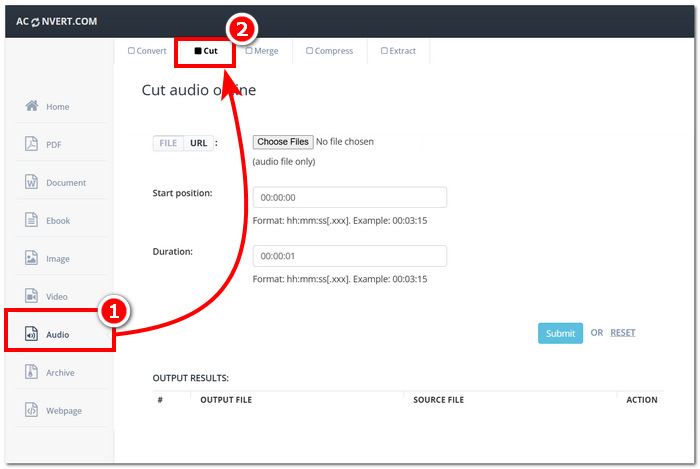
Task: Select FILE source toggle
Action: pyautogui.click(x=168, y=143)
